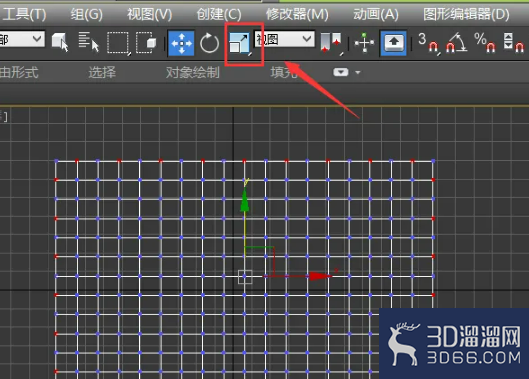
Task: Switch to the 自由形式 ribbon tab
Action: (x=19, y=72)
